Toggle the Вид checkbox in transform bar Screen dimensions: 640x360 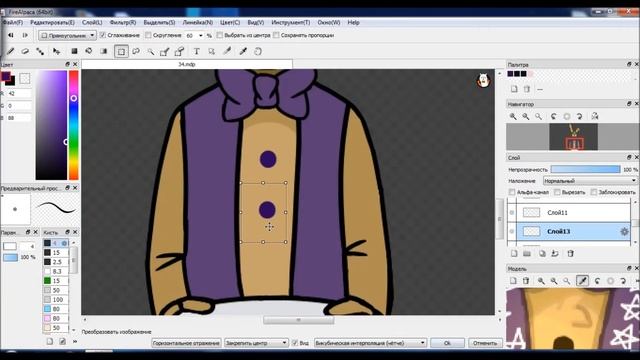click(295, 343)
